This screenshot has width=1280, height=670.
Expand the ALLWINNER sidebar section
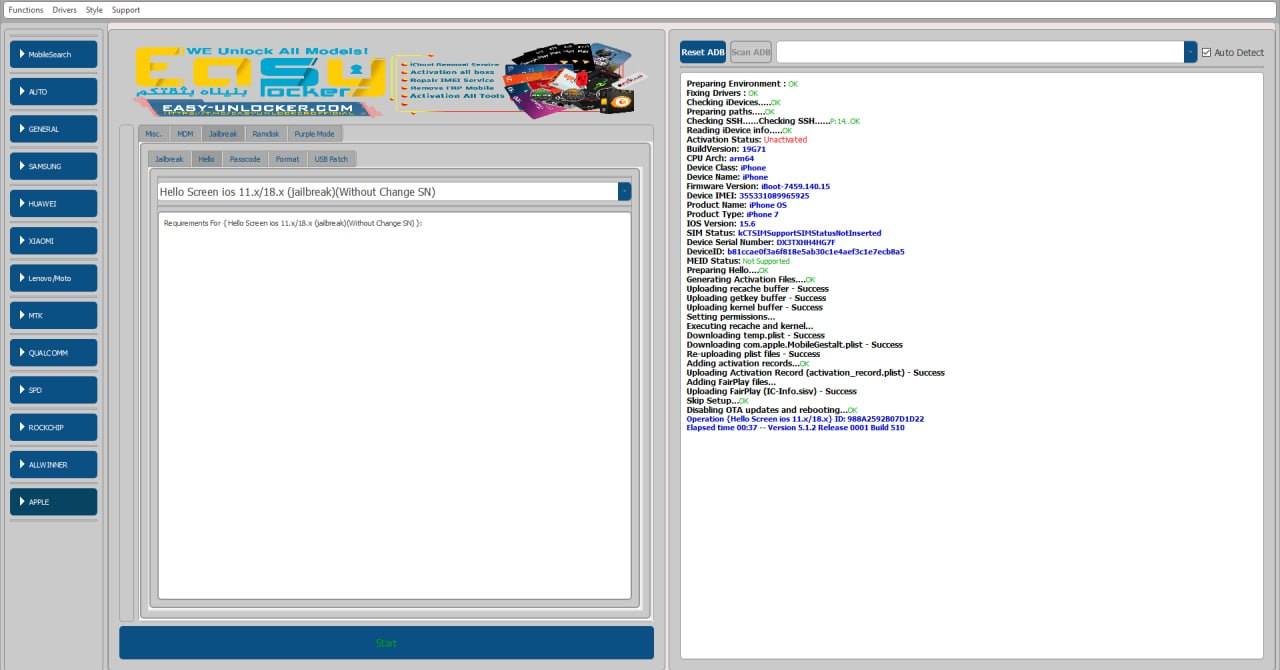(54, 465)
